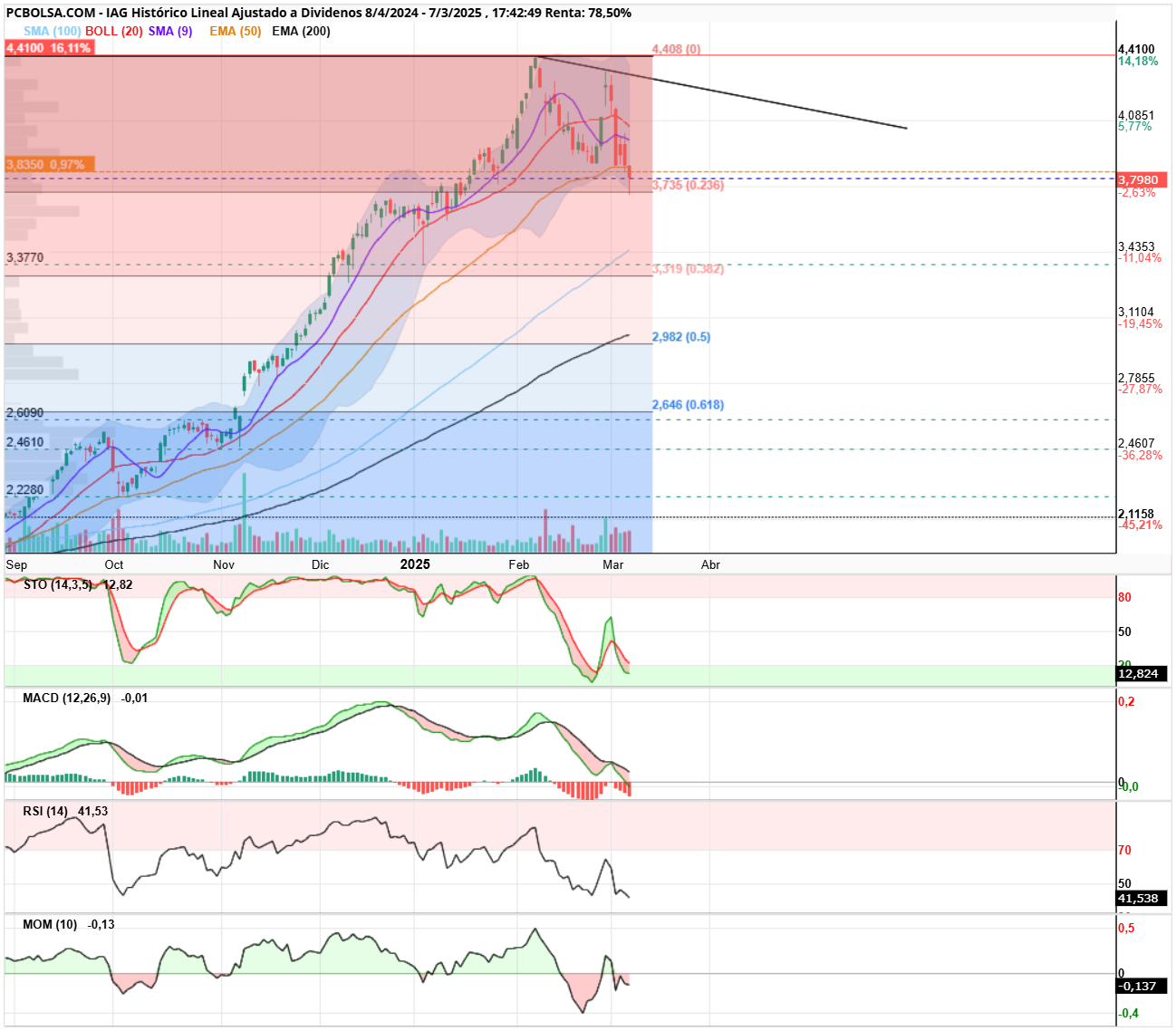Select the EMA (50) legend label
1176x1031 pixels.
click(x=235, y=31)
